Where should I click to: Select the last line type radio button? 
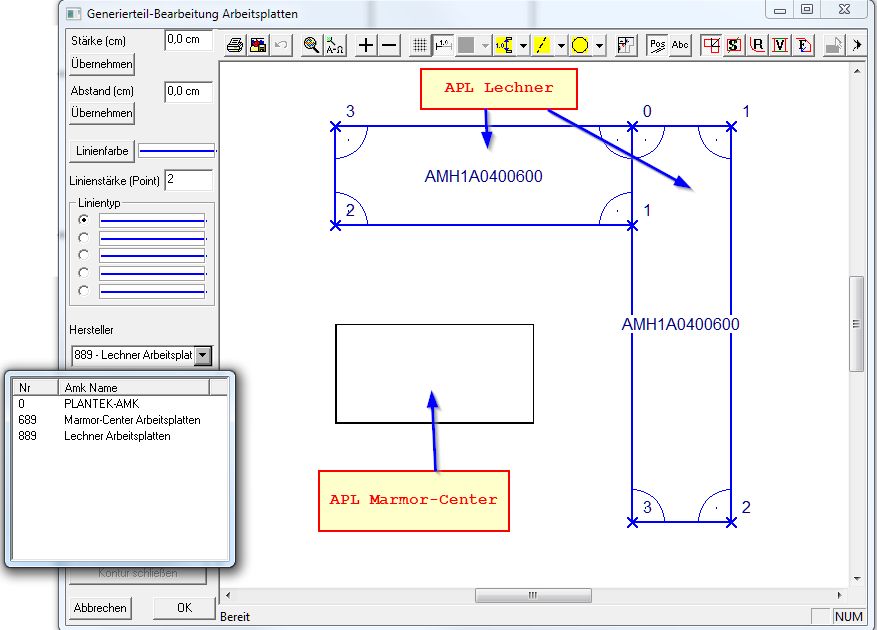tap(84, 291)
